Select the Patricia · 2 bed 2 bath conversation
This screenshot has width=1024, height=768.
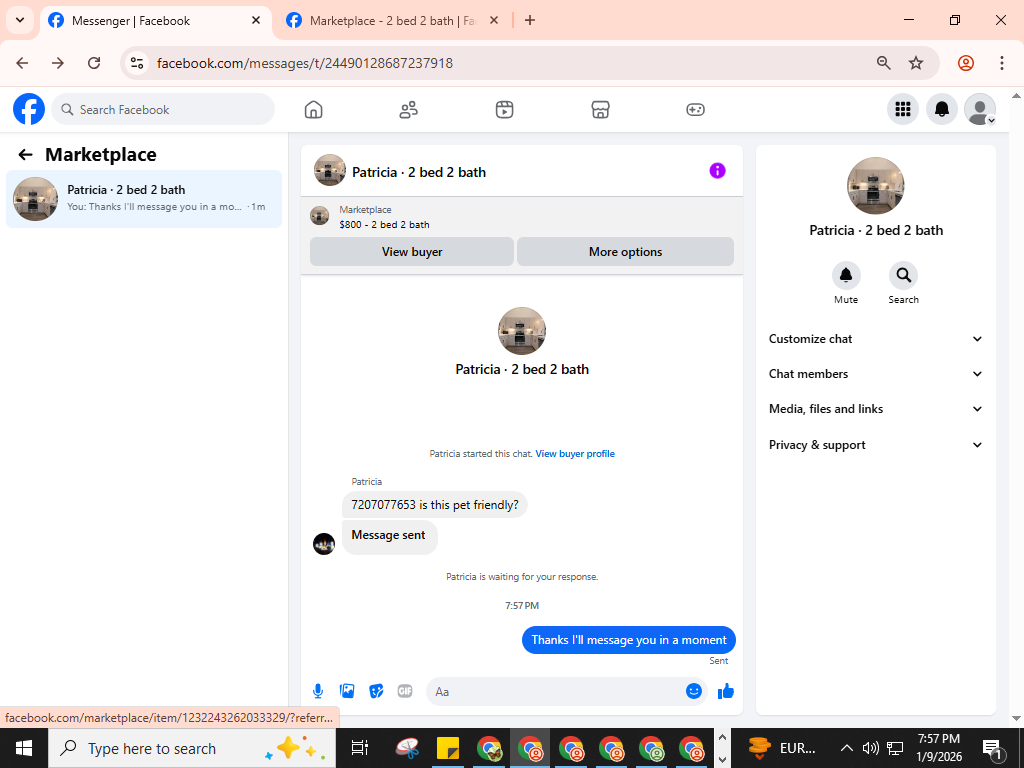point(144,199)
